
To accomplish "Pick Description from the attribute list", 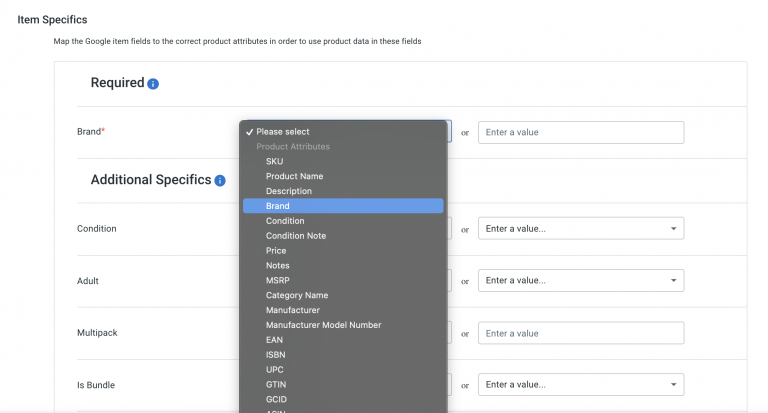I will 289,191.
